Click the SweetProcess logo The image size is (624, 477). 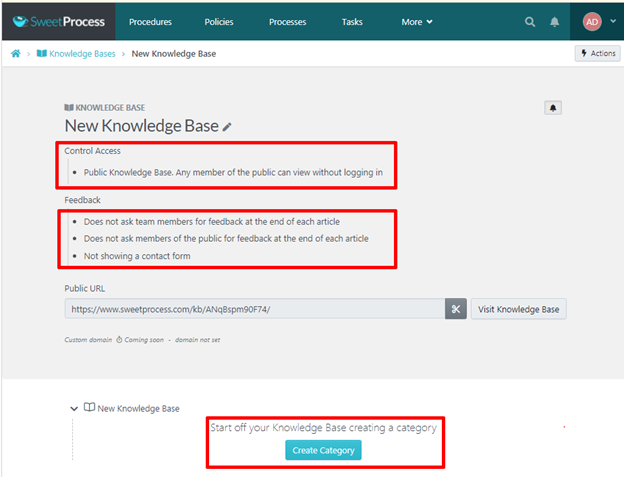(58, 21)
